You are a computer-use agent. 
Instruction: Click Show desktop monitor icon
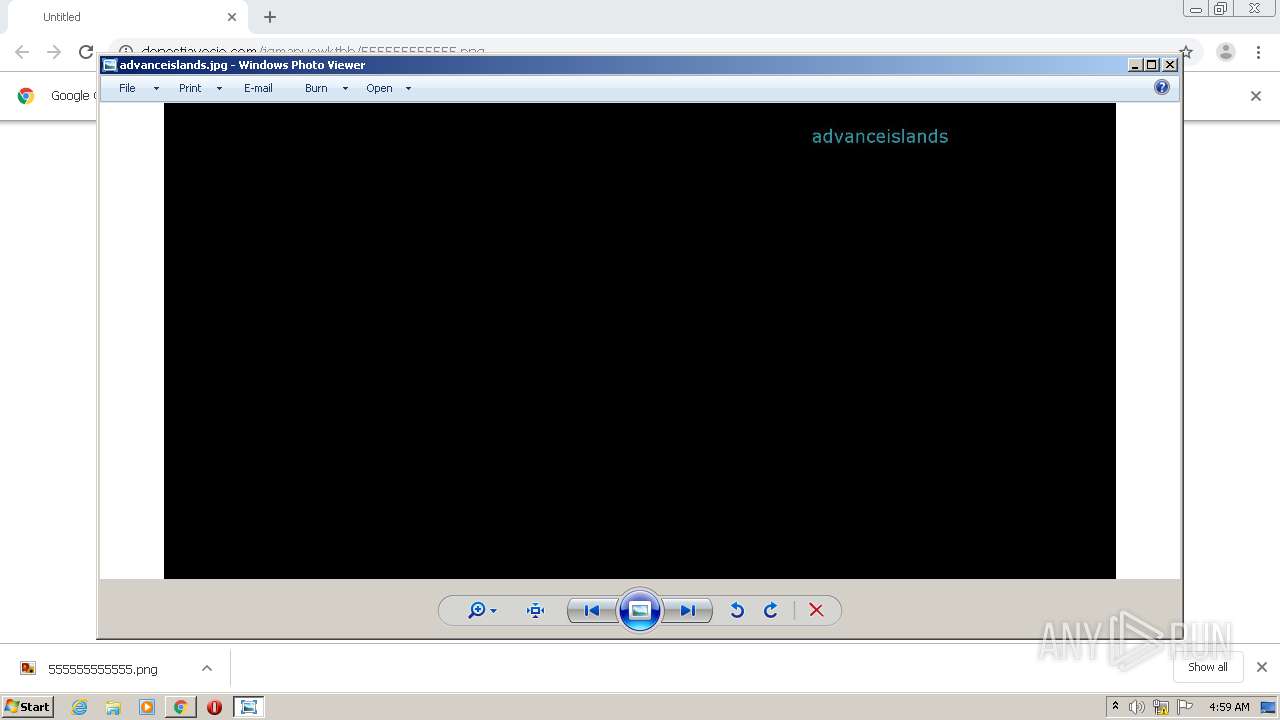(x=1268, y=707)
